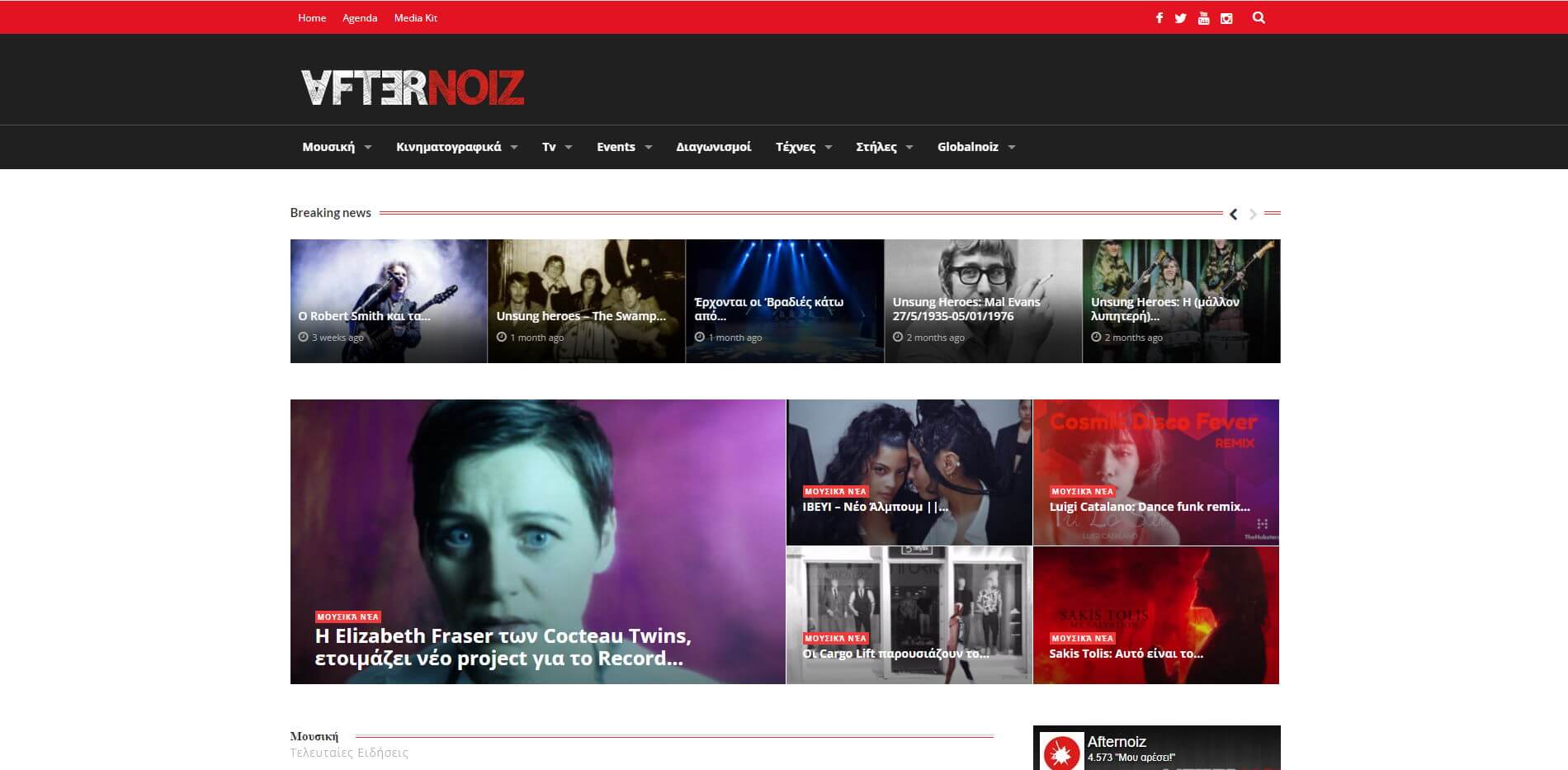Click the ΜΟΥΣΙΚΑ ΝΕΑ tag on IBEYI article
1568x770 pixels.
(x=835, y=491)
